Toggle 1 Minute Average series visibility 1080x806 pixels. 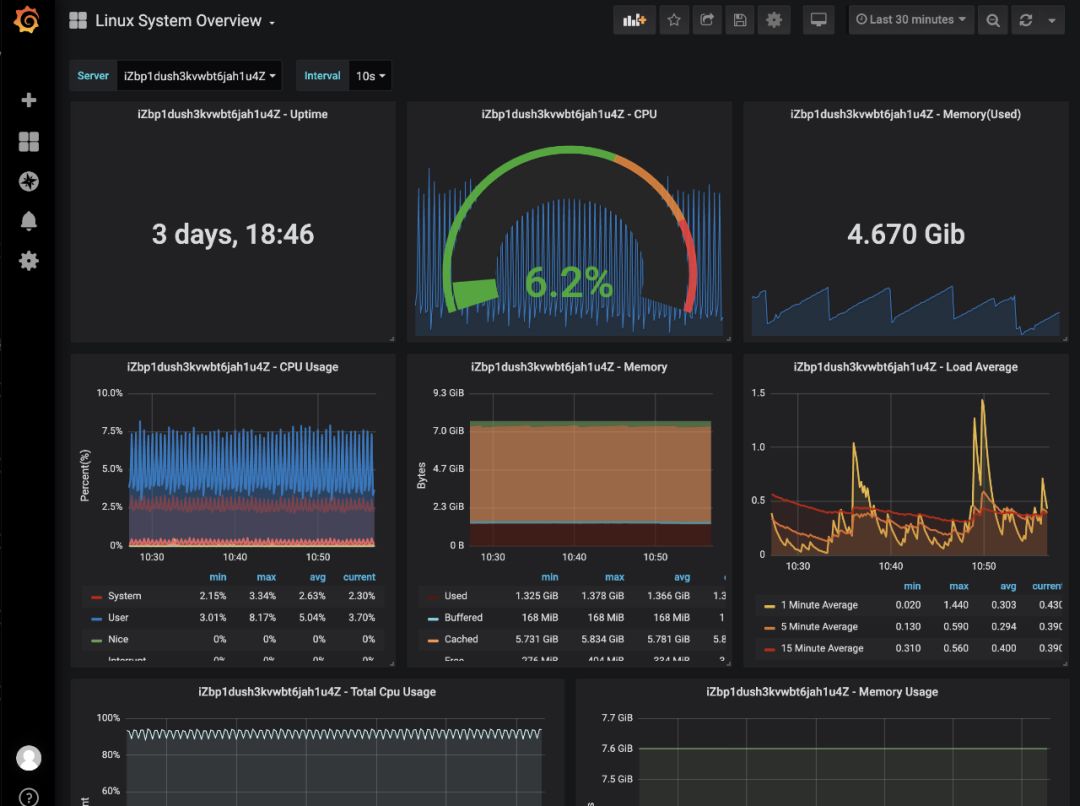point(818,605)
